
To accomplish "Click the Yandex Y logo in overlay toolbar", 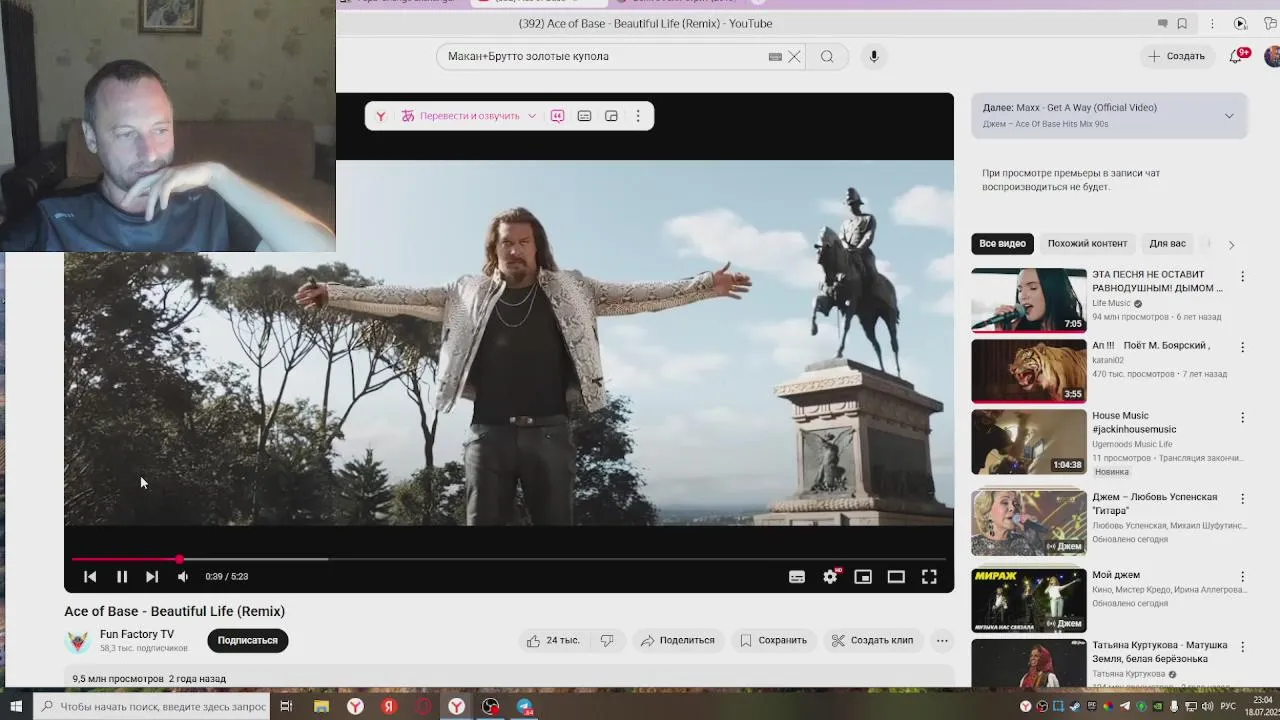I will pos(381,116).
